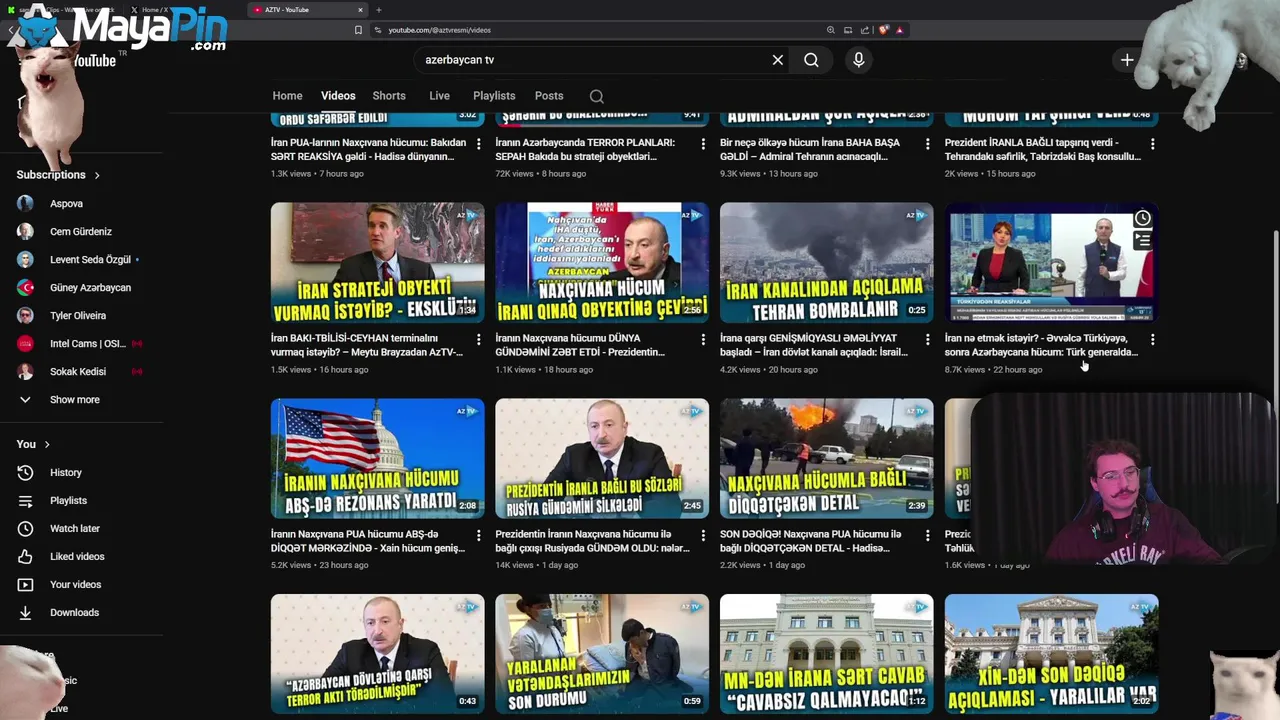The image size is (1280, 720).
Task: Expand the Subscriptions section chevron
Action: pos(97,175)
